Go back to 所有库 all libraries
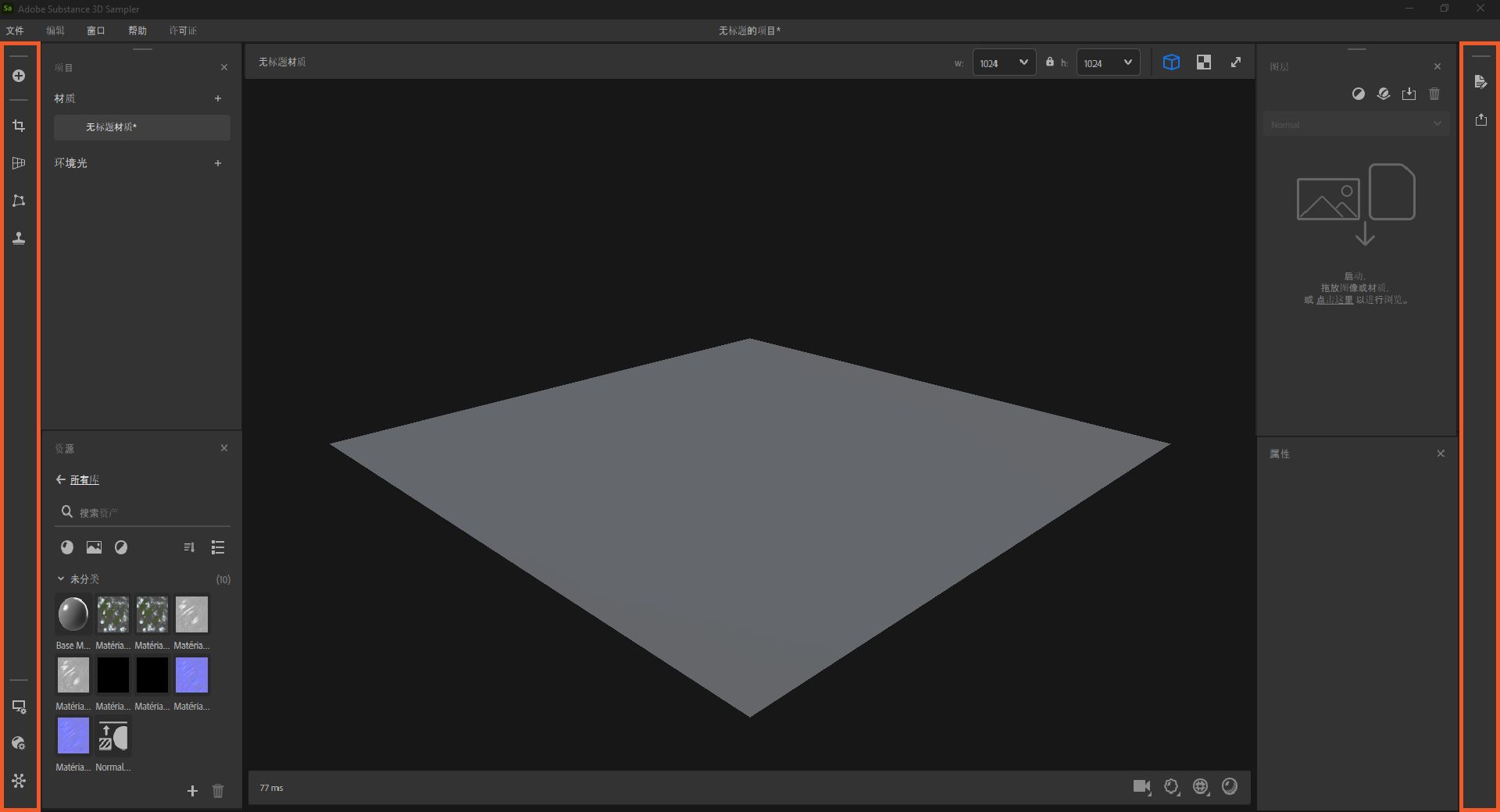This screenshot has width=1500, height=812. (x=78, y=480)
